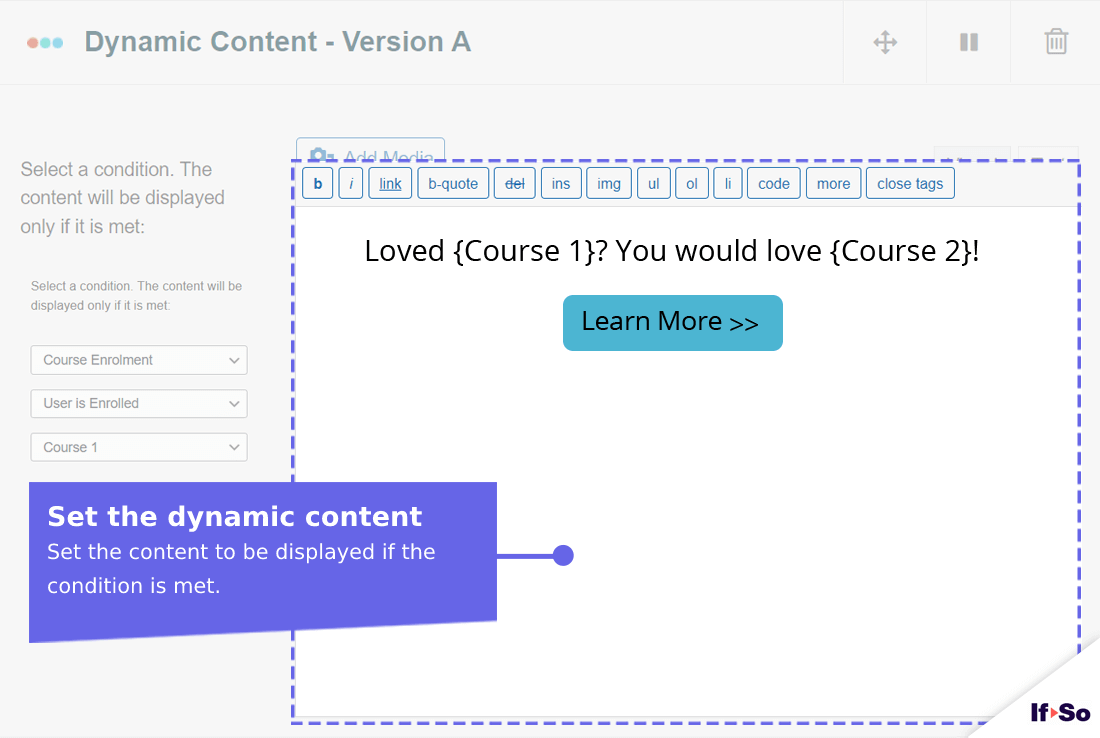
Task: Change the selected course in Course 1 dropdown
Action: coord(138,447)
